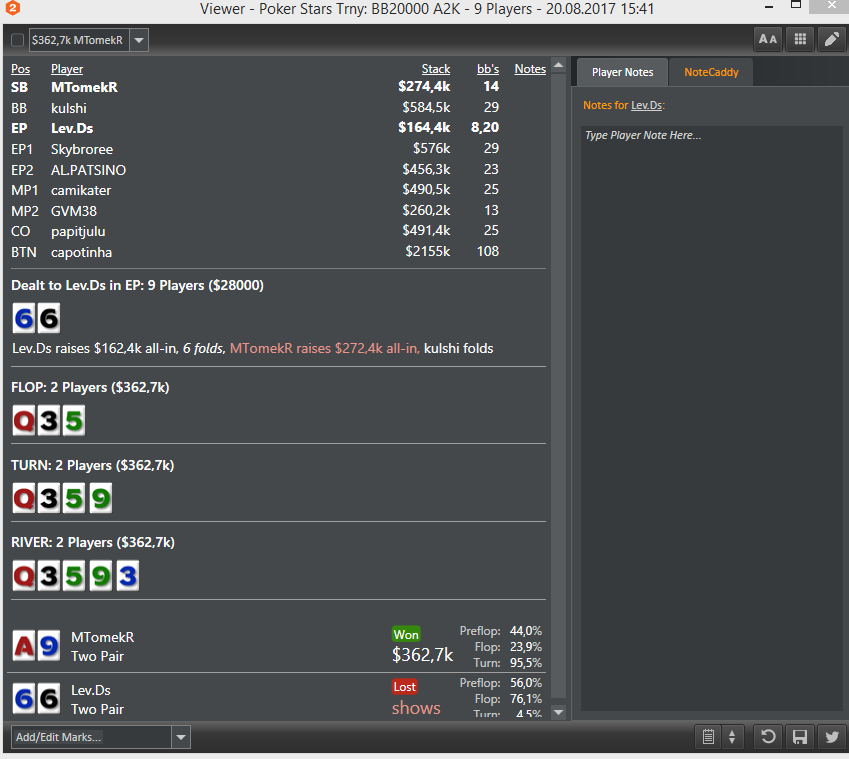Click the red Ace card beside MTomekR's result
The height and width of the screenshot is (759, 849).
[x=24, y=646]
